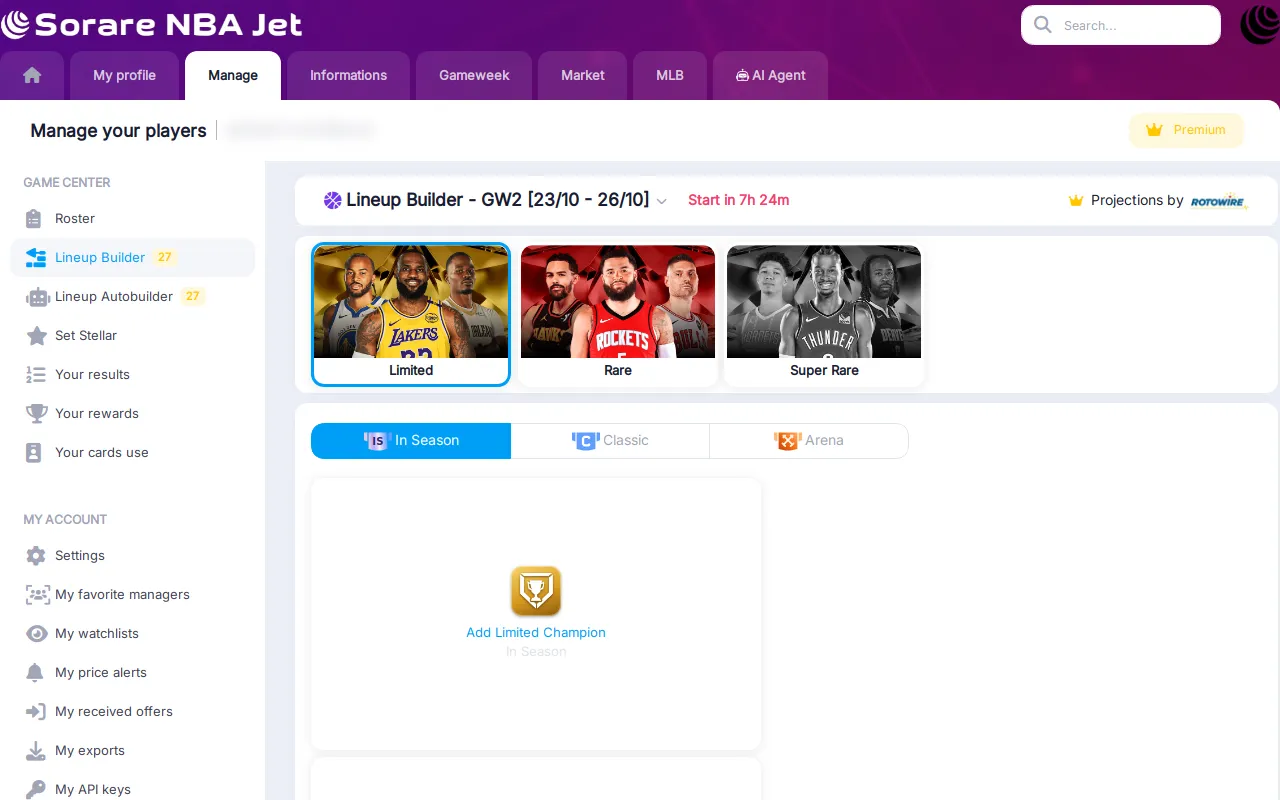Click the Roster clipboard icon
1280x800 pixels.
pos(35,218)
